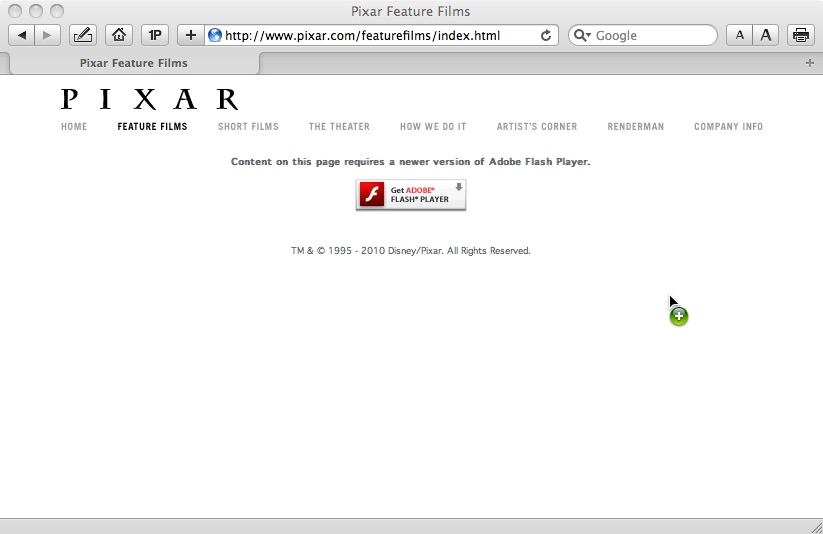Open THE THEATER navigation link
823x534 pixels.
click(x=339, y=127)
